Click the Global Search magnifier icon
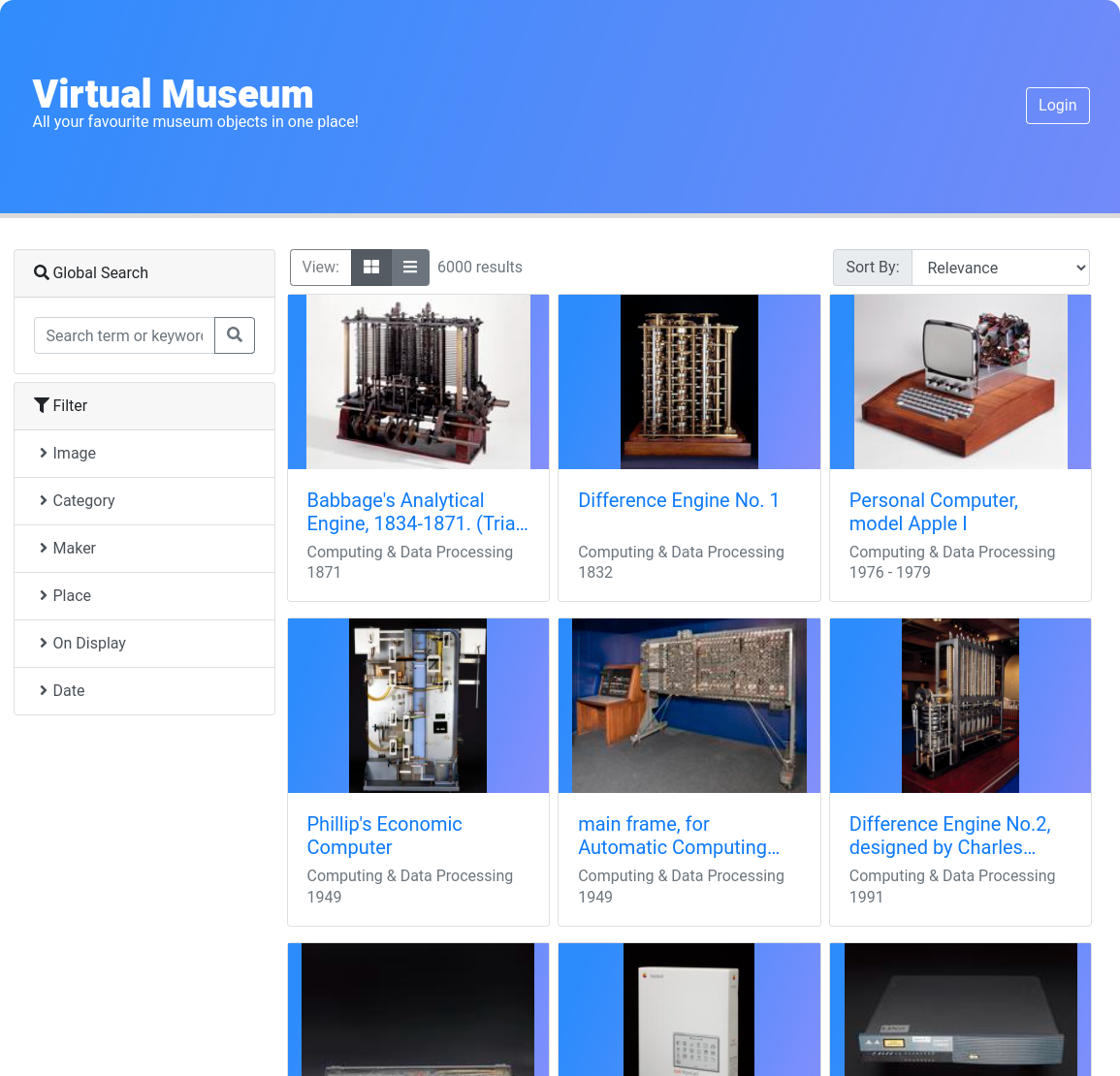The width and height of the screenshot is (1120, 1076). 41,272
